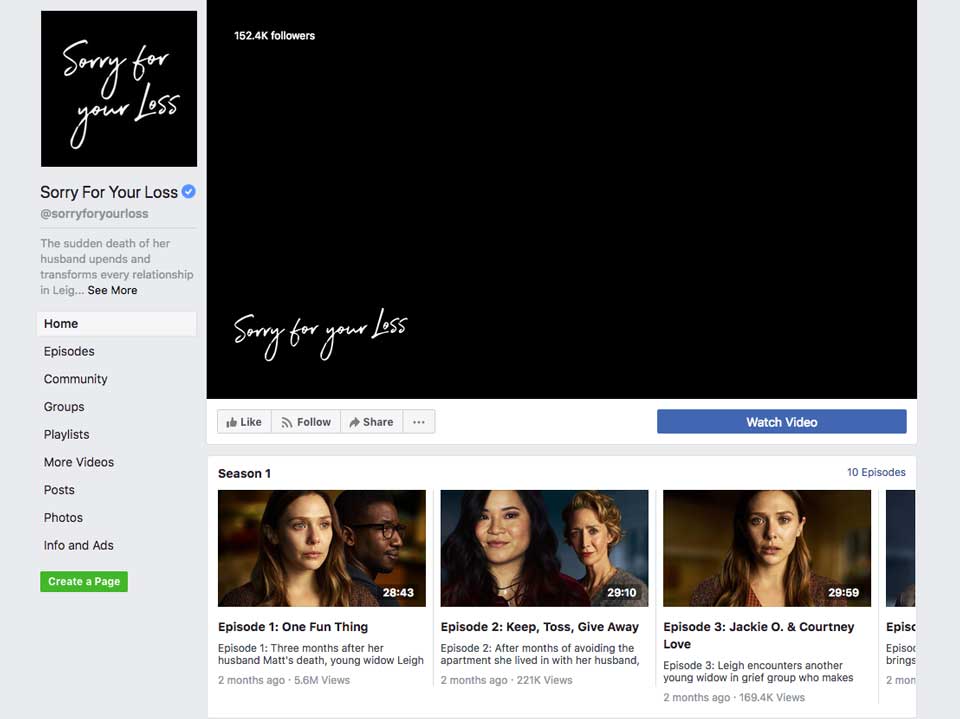Share the page with Share button
The image size is (960, 719).
click(x=371, y=422)
